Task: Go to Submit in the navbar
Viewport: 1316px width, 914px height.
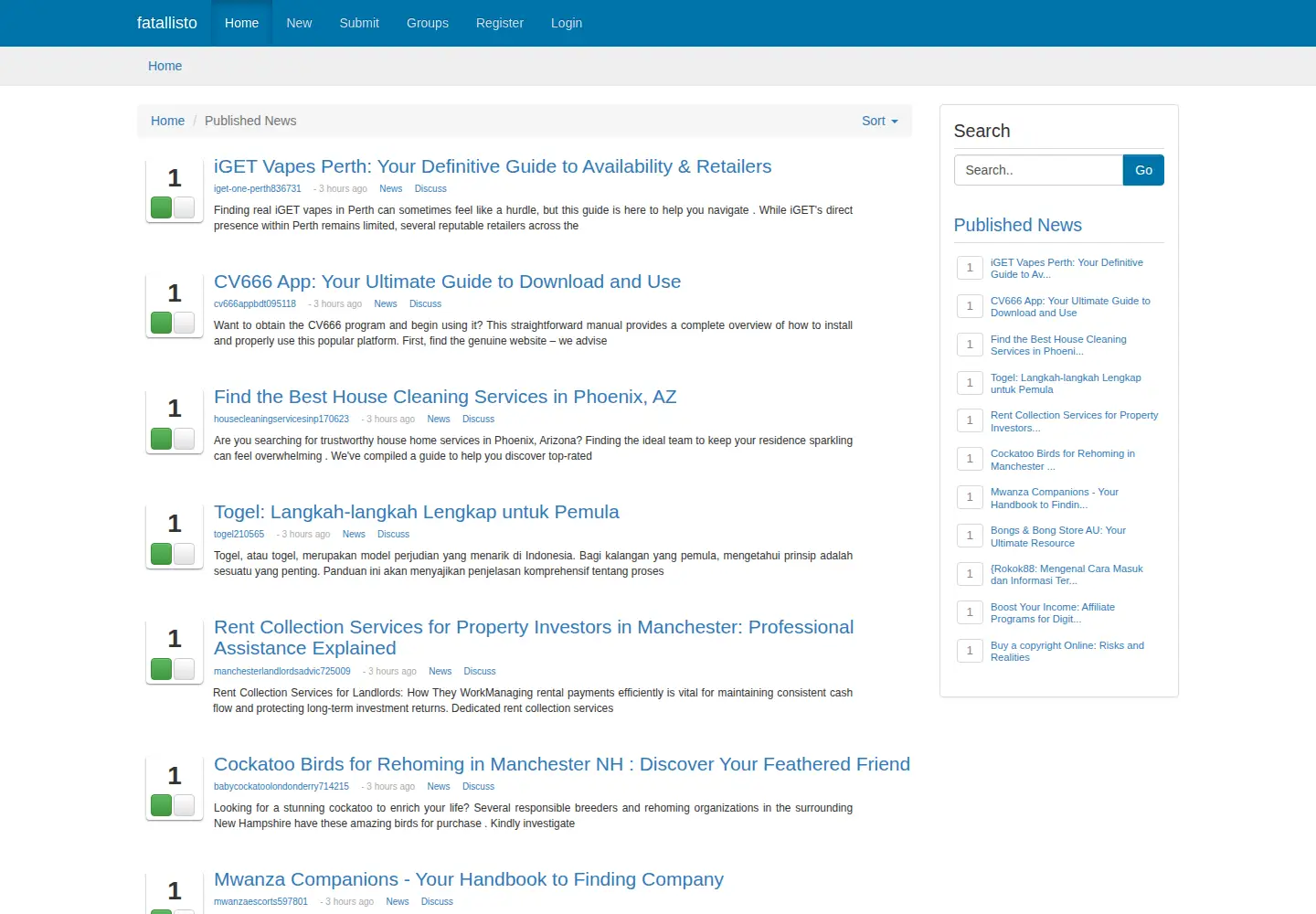Action: 359,23
